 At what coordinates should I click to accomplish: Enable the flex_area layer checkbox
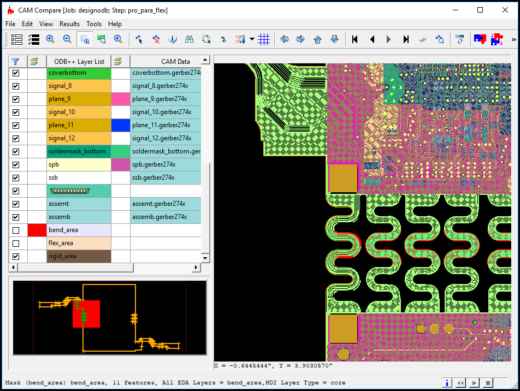pyautogui.click(x=16, y=243)
